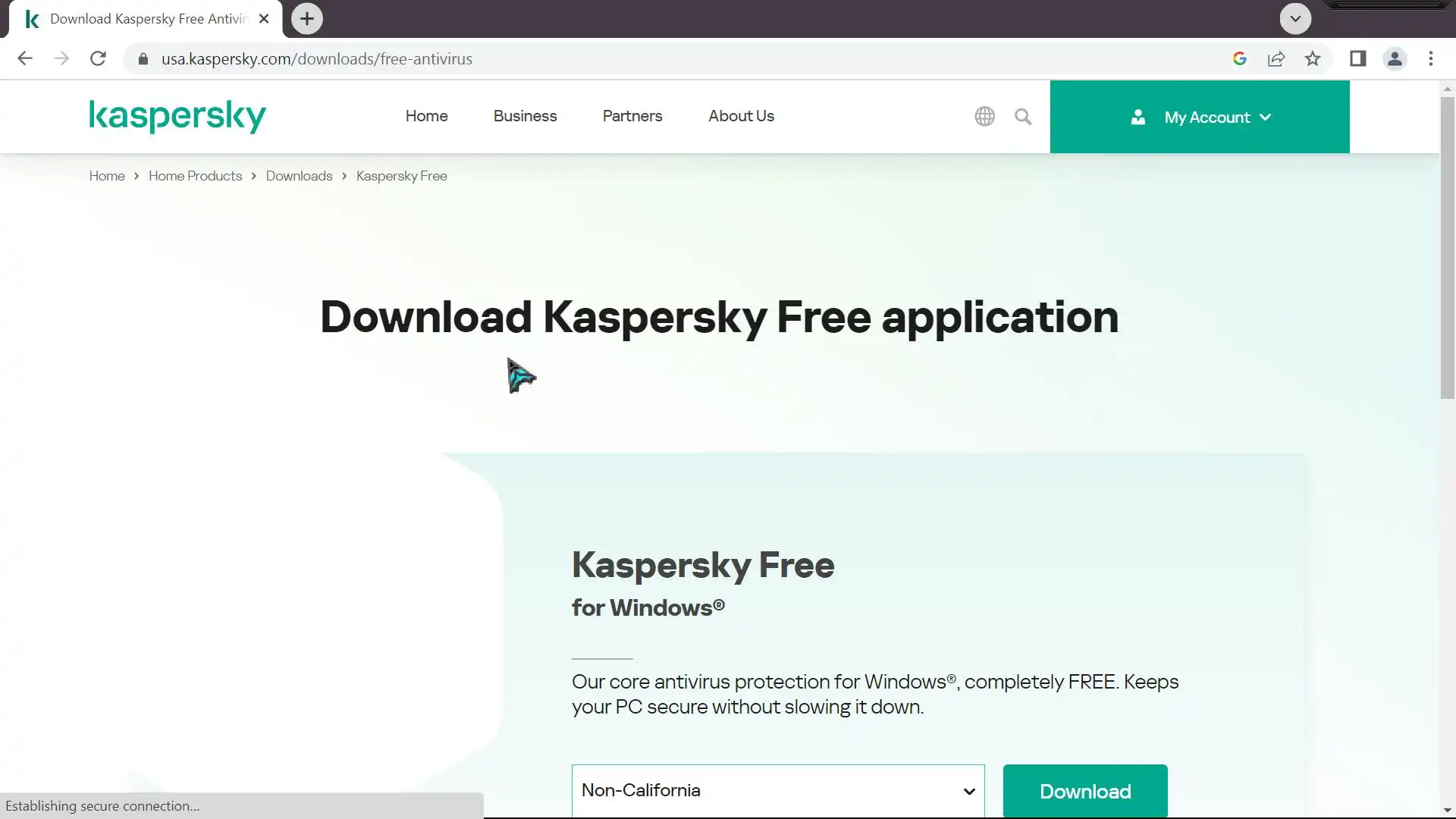Go to Home Products breadcrumb link
Viewport: 1456px width, 819px height.
coord(195,176)
